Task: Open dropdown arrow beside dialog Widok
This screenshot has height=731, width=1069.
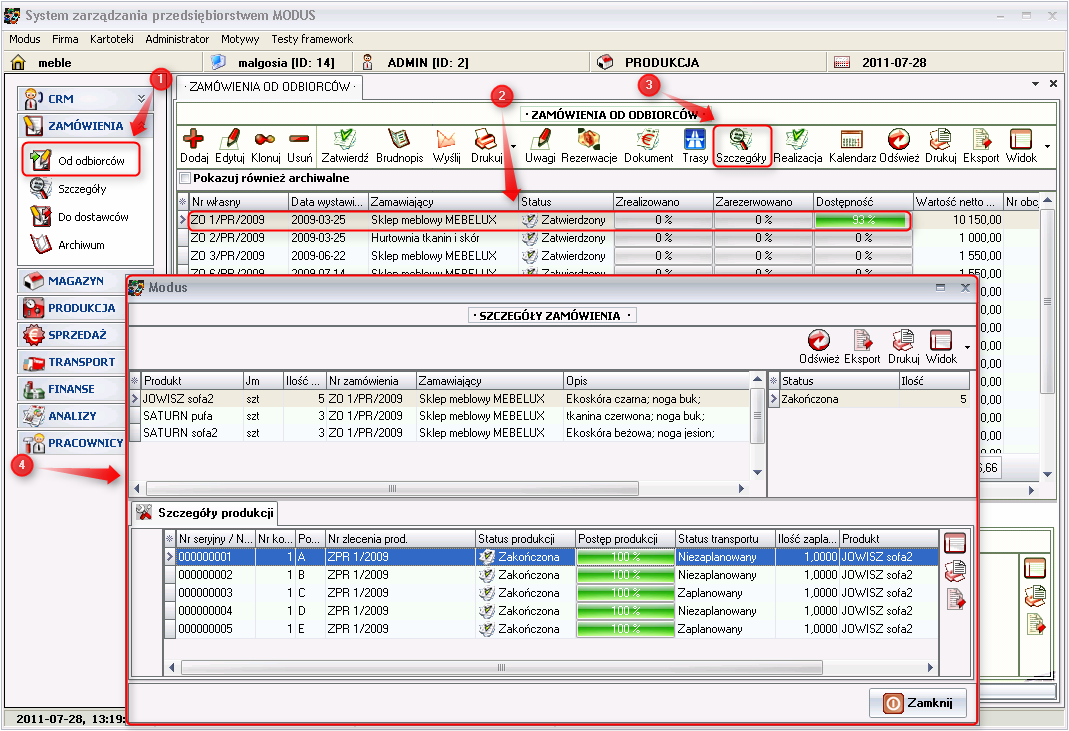Action: (x=967, y=347)
